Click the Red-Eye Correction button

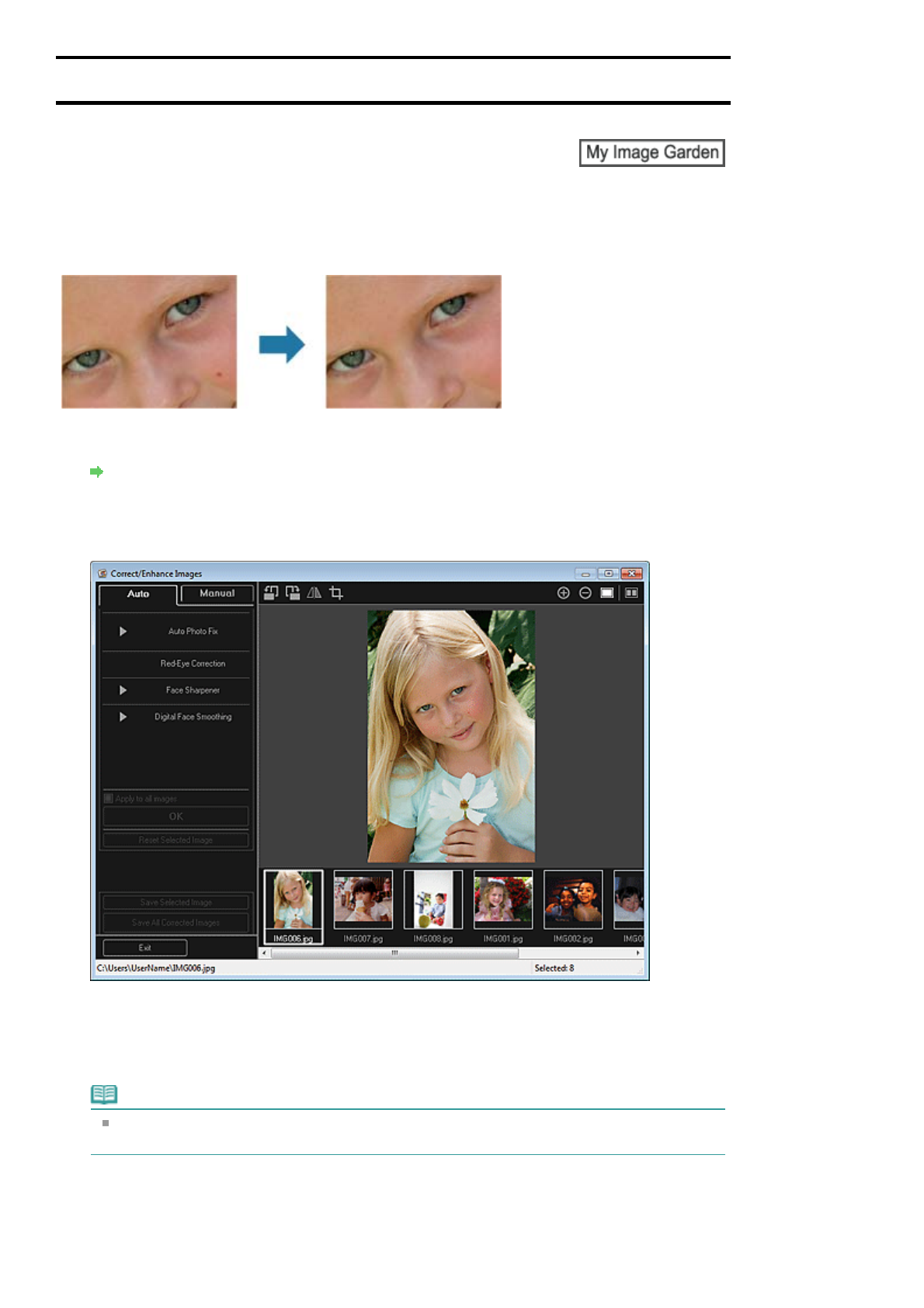point(193,663)
